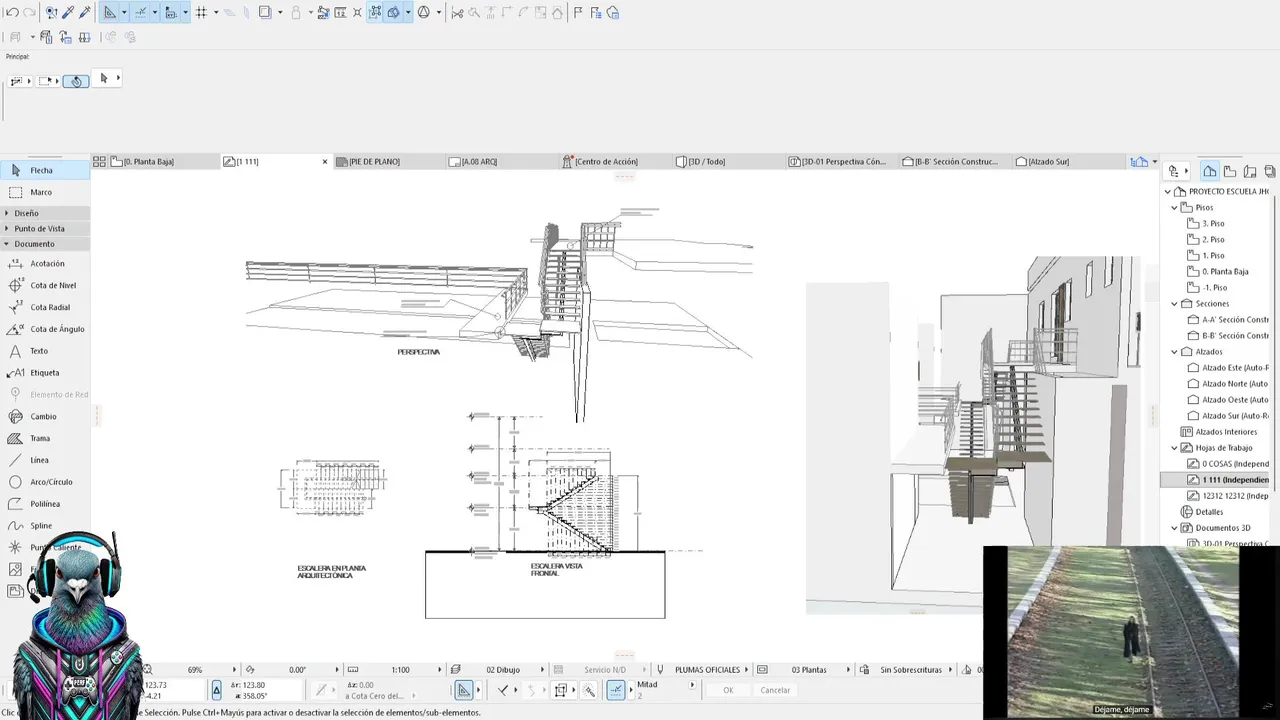Select the Cambio tool
Viewport: 1280px width, 720px height.
tap(45, 416)
